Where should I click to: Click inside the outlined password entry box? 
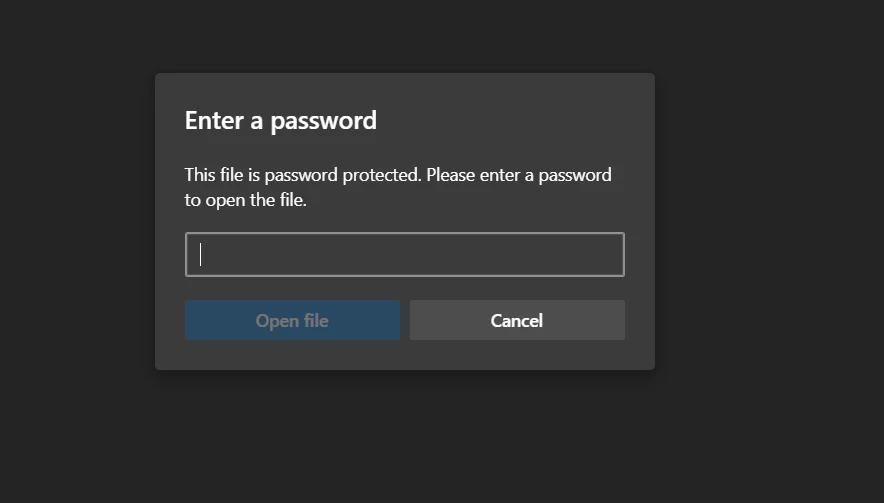404,254
